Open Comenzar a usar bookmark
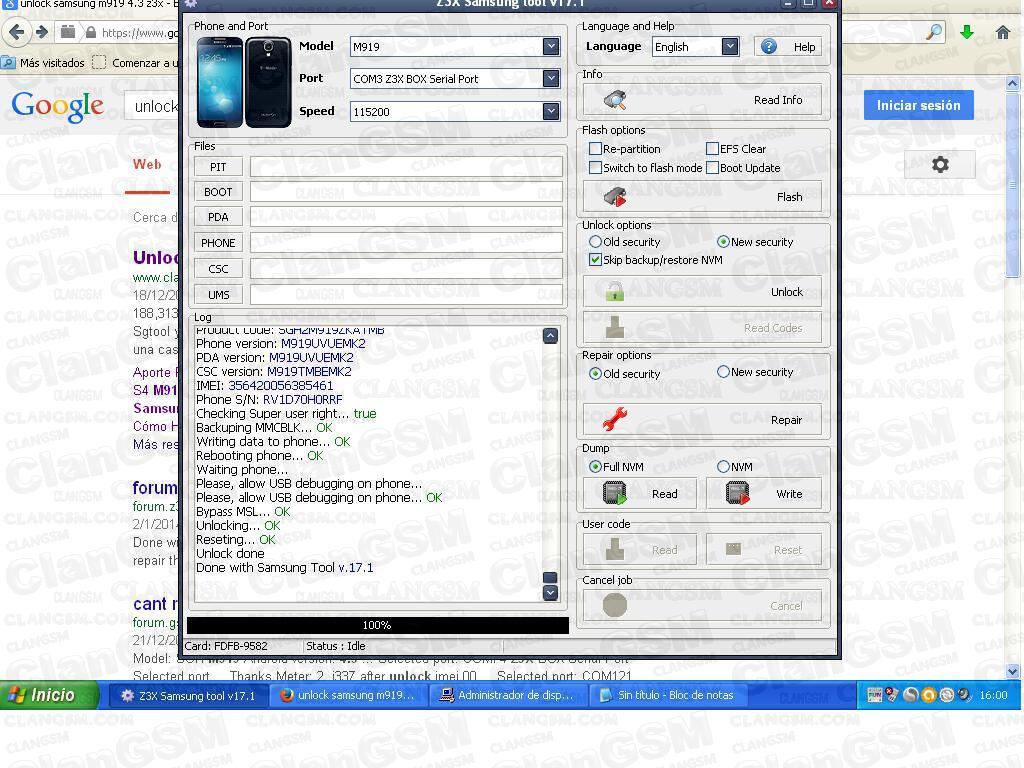The width and height of the screenshot is (1024, 768). pos(137,63)
